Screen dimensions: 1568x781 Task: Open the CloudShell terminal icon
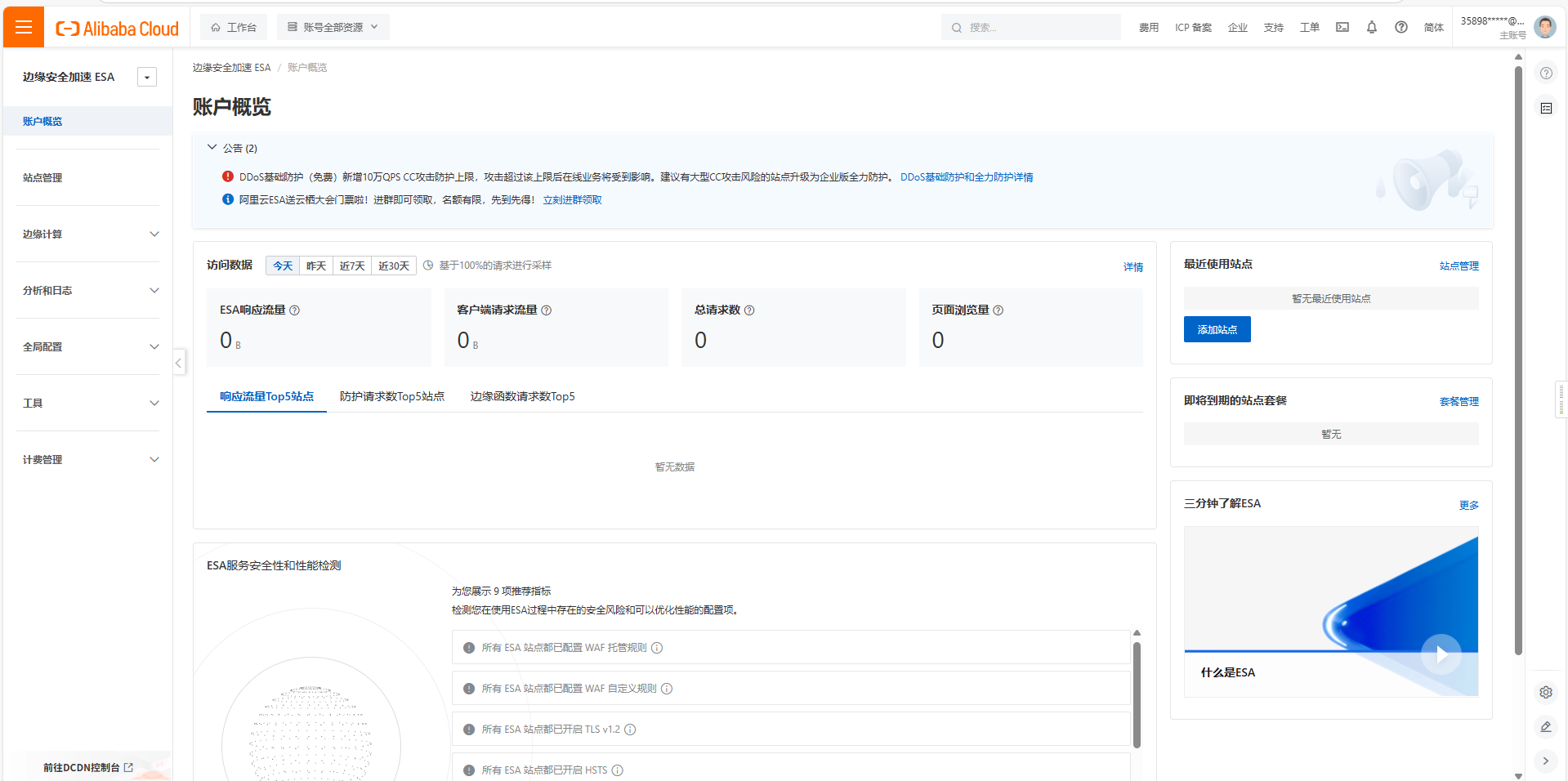pos(1341,27)
